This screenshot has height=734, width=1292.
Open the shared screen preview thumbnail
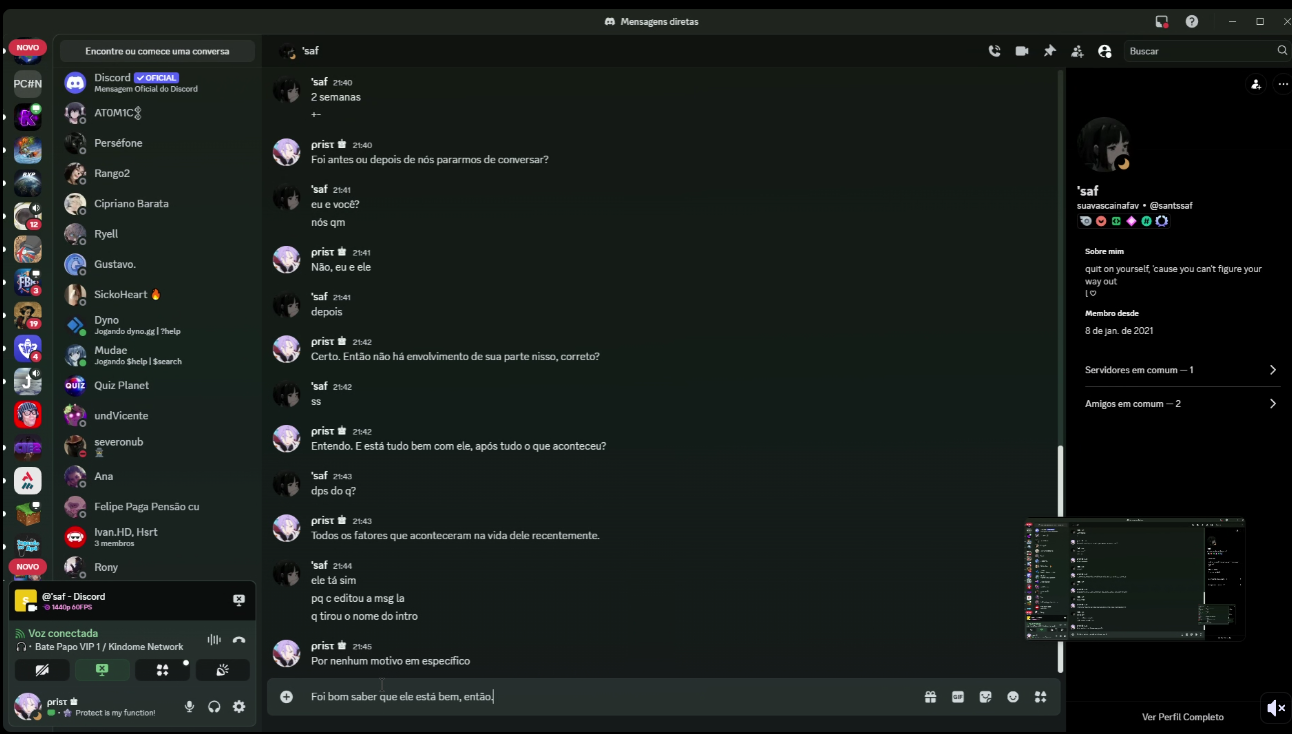(1134, 579)
